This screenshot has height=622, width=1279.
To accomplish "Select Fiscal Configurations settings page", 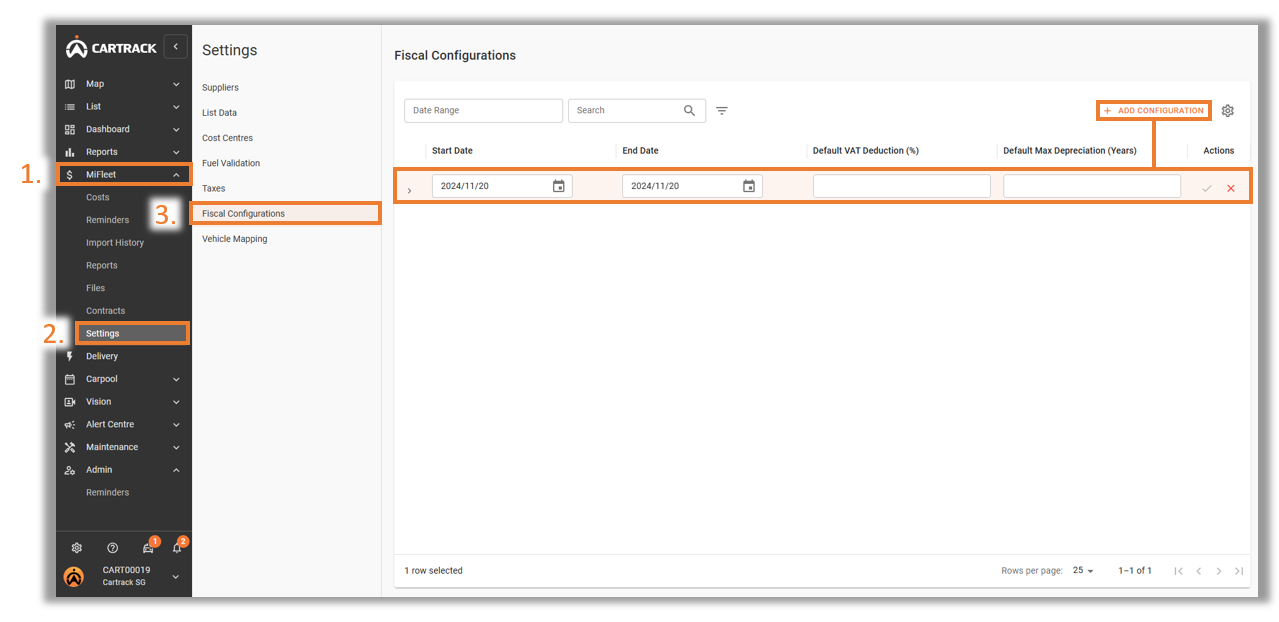I will [286, 213].
